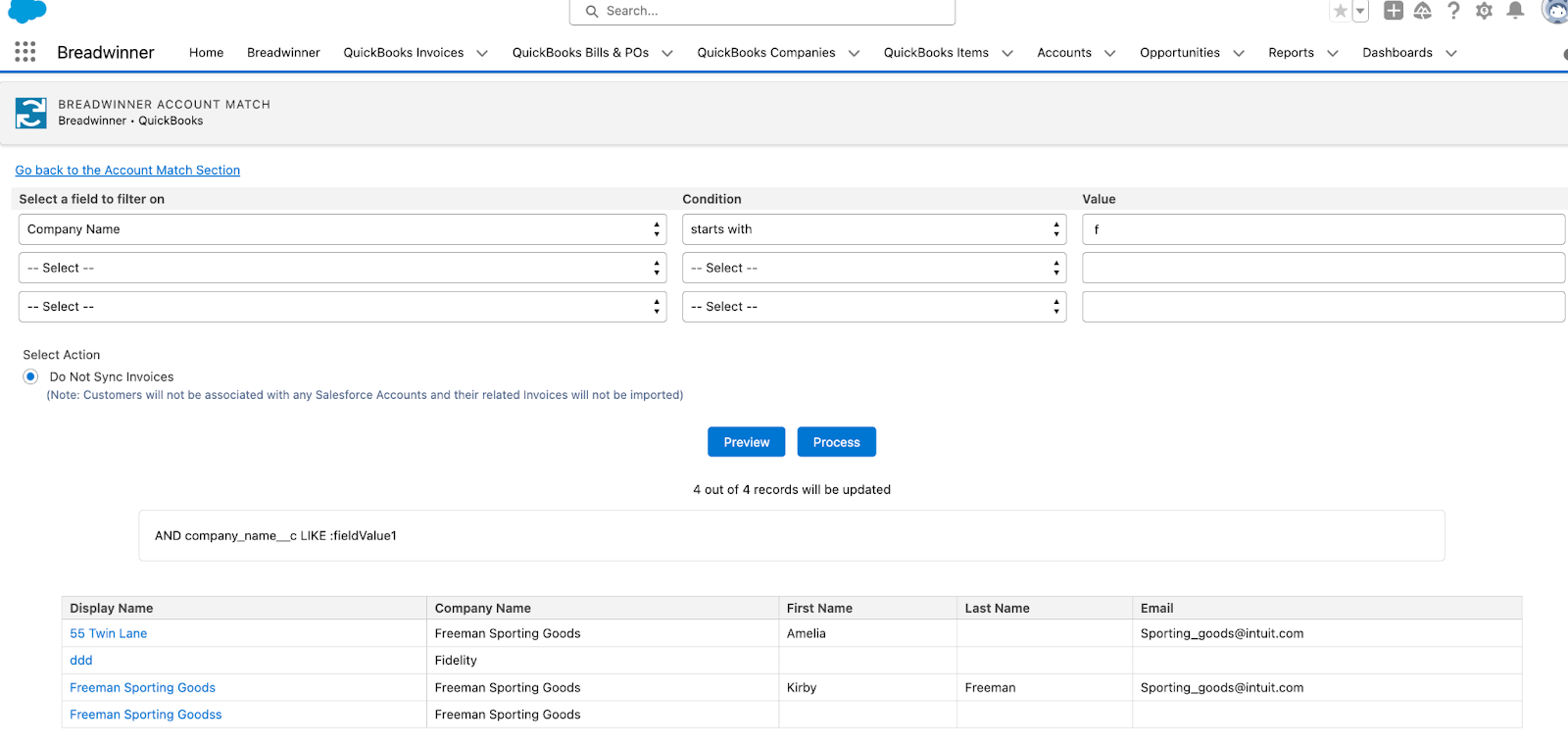Expand the QuickBooks Companies chevron
1568x746 pixels.
click(x=854, y=53)
